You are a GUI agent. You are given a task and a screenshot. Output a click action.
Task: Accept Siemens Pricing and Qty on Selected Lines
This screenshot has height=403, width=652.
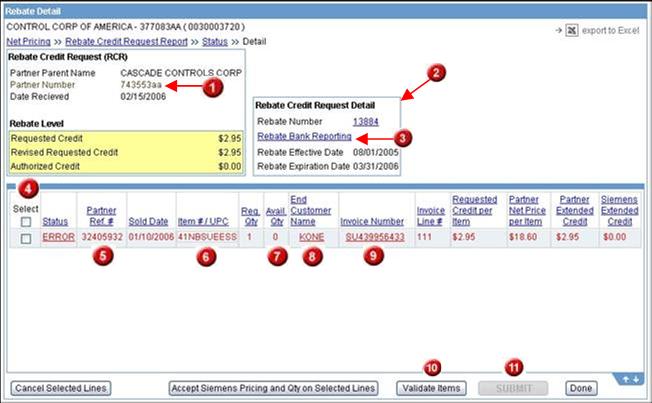(x=273, y=388)
